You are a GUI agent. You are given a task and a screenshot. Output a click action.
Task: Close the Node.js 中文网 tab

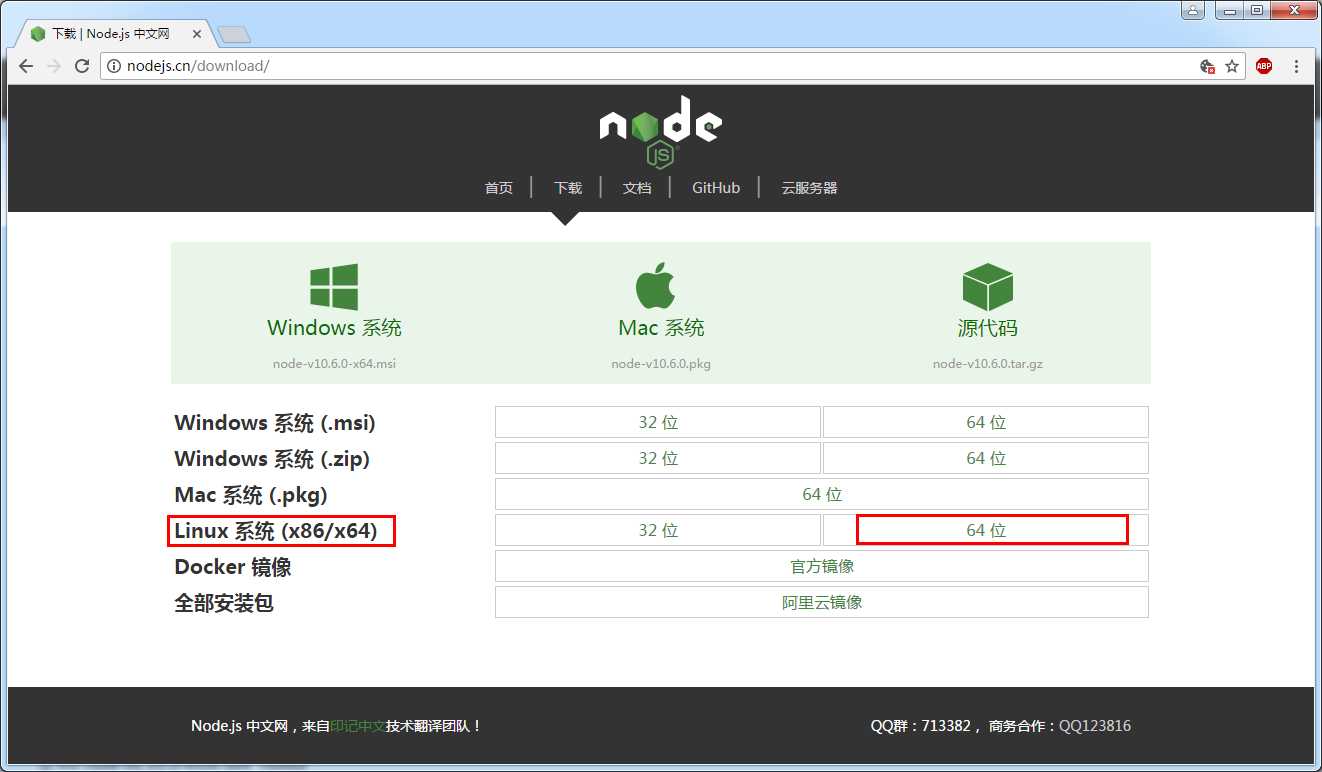(197, 34)
